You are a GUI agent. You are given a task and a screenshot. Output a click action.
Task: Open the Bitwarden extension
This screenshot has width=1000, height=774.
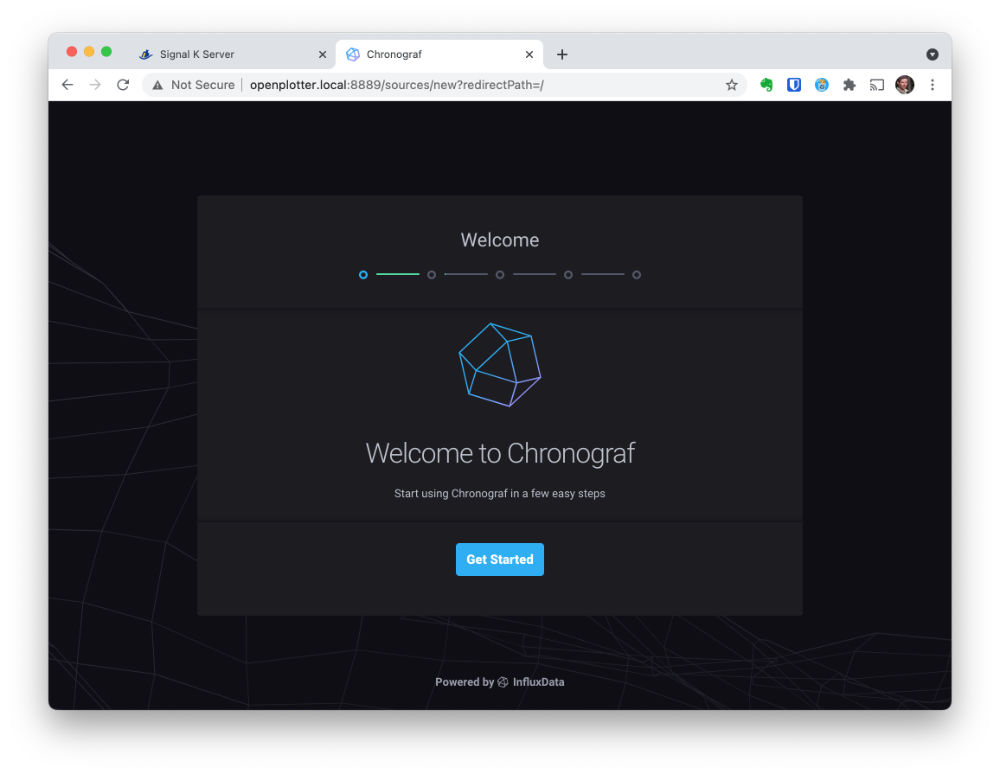(x=794, y=85)
